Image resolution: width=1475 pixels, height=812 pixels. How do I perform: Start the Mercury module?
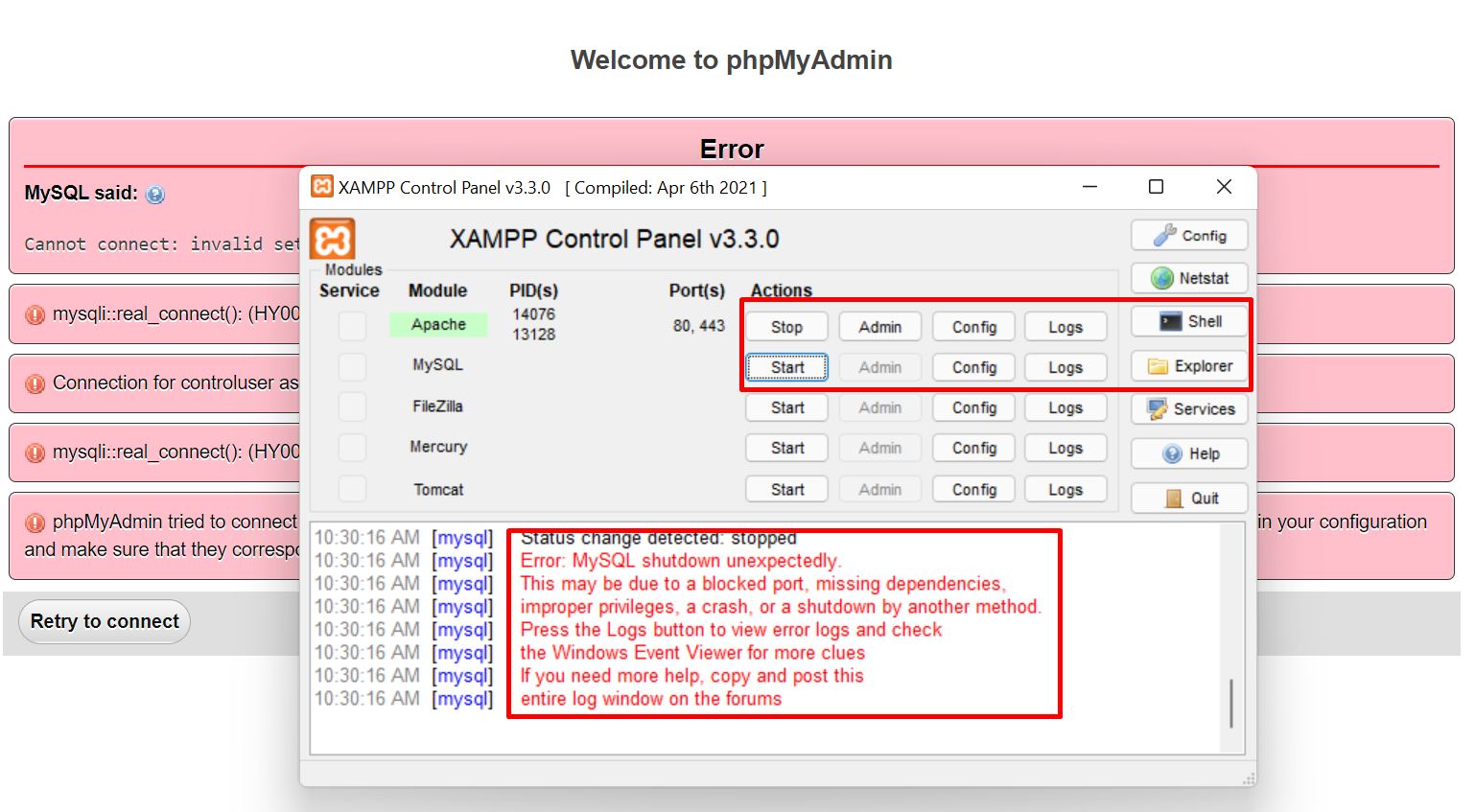pyautogui.click(x=786, y=448)
